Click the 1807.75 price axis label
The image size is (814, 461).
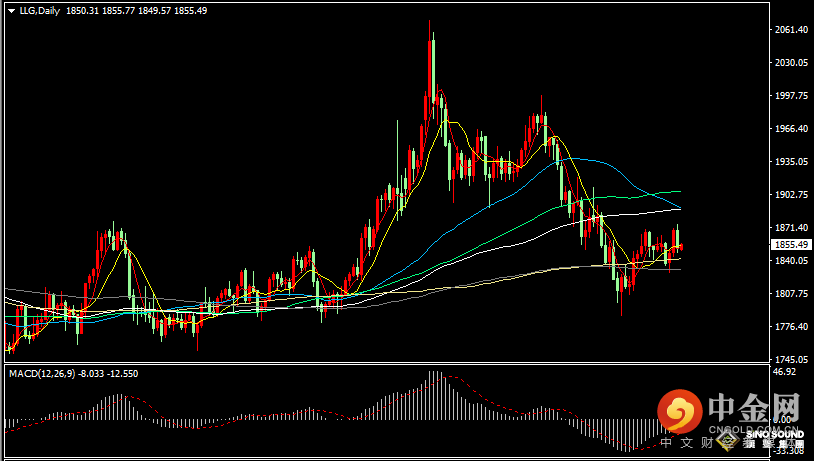click(x=790, y=294)
